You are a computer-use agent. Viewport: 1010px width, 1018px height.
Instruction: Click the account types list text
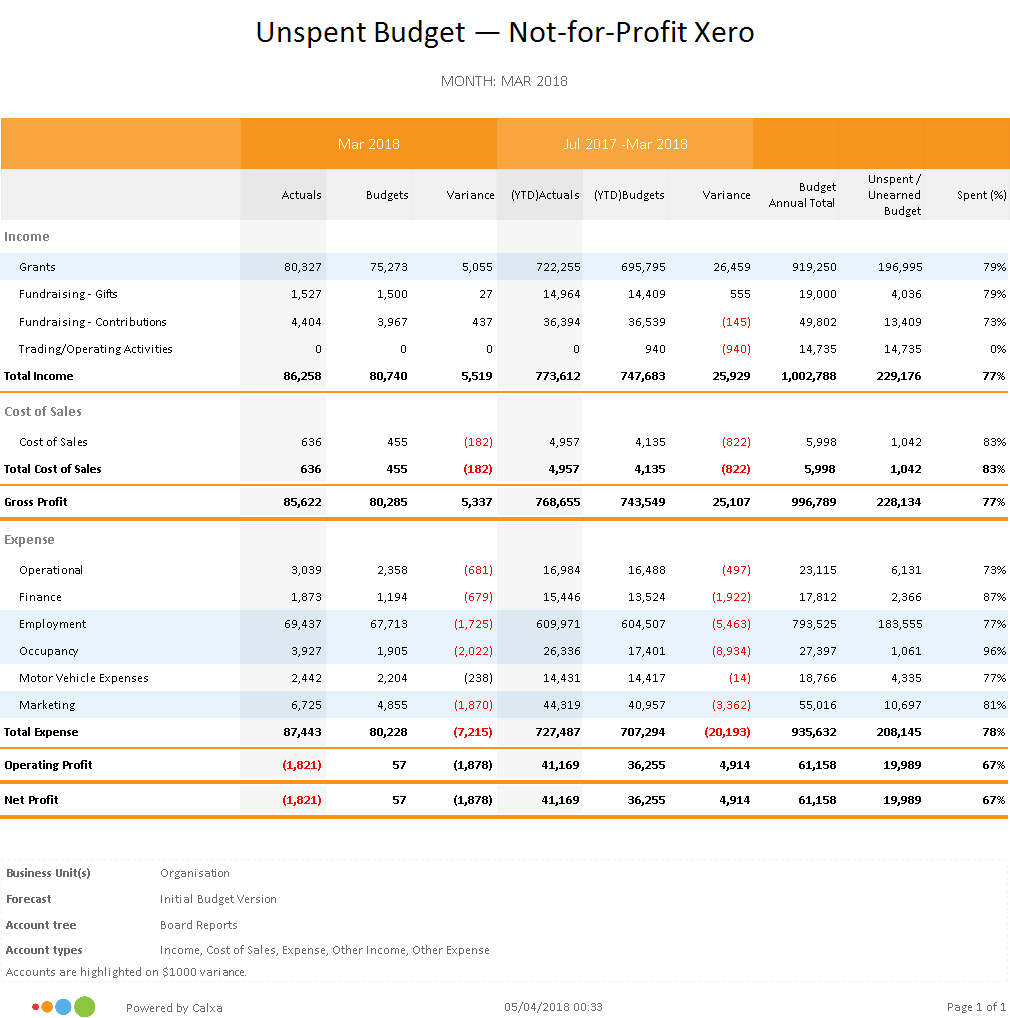[x=325, y=950]
